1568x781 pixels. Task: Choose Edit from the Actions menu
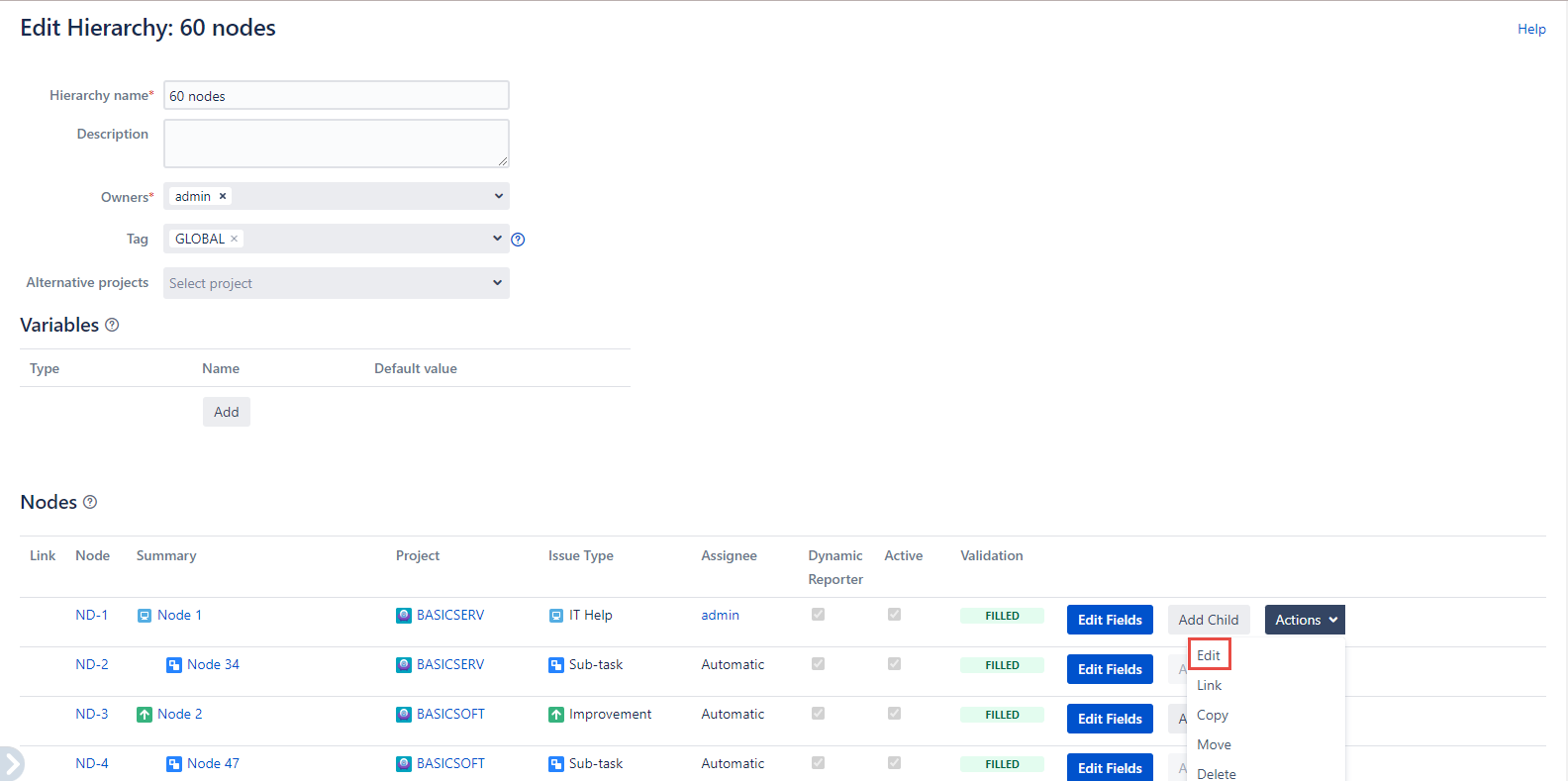pos(1209,655)
